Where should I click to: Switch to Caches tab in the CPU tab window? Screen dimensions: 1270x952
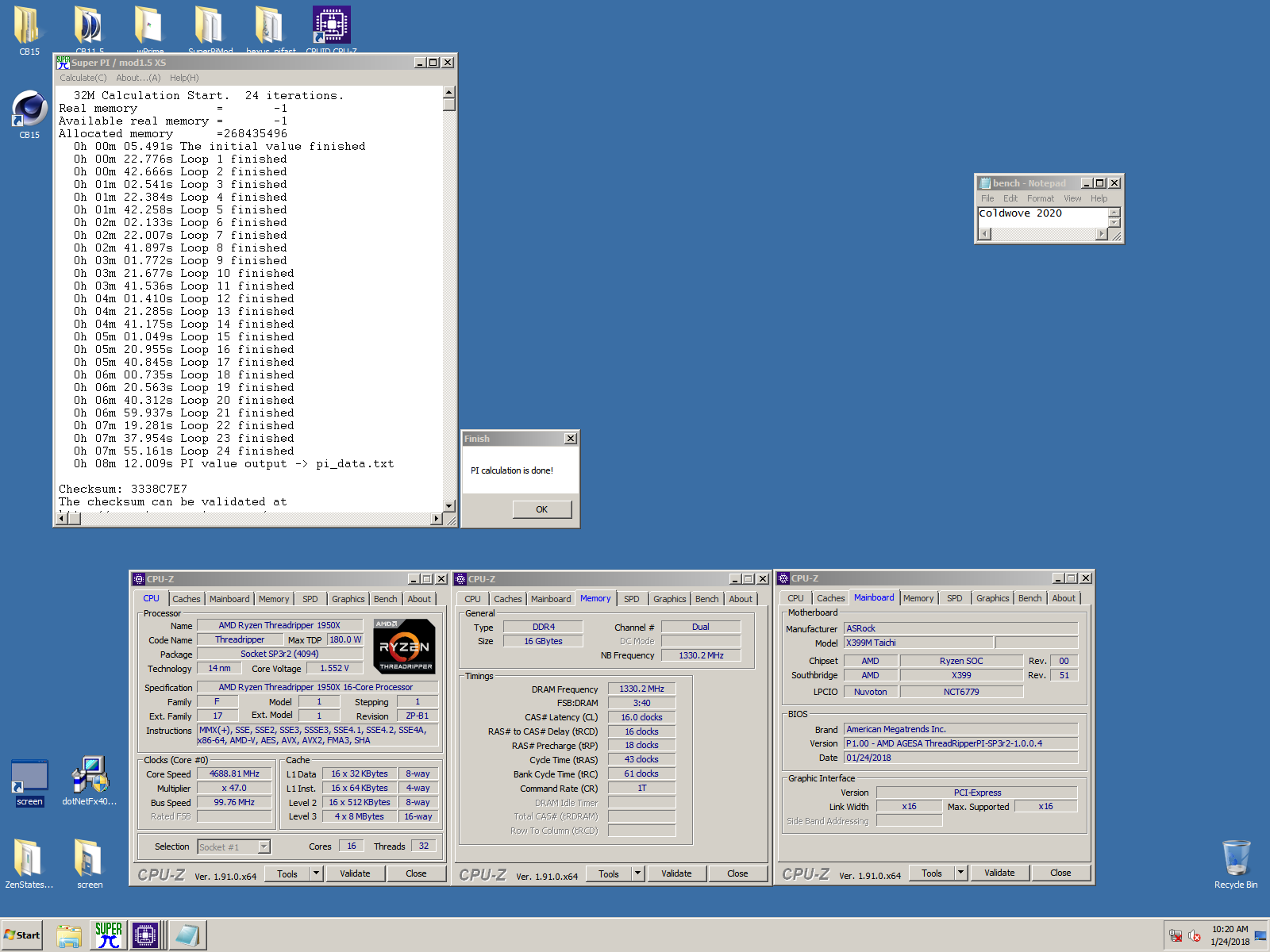[x=187, y=599]
